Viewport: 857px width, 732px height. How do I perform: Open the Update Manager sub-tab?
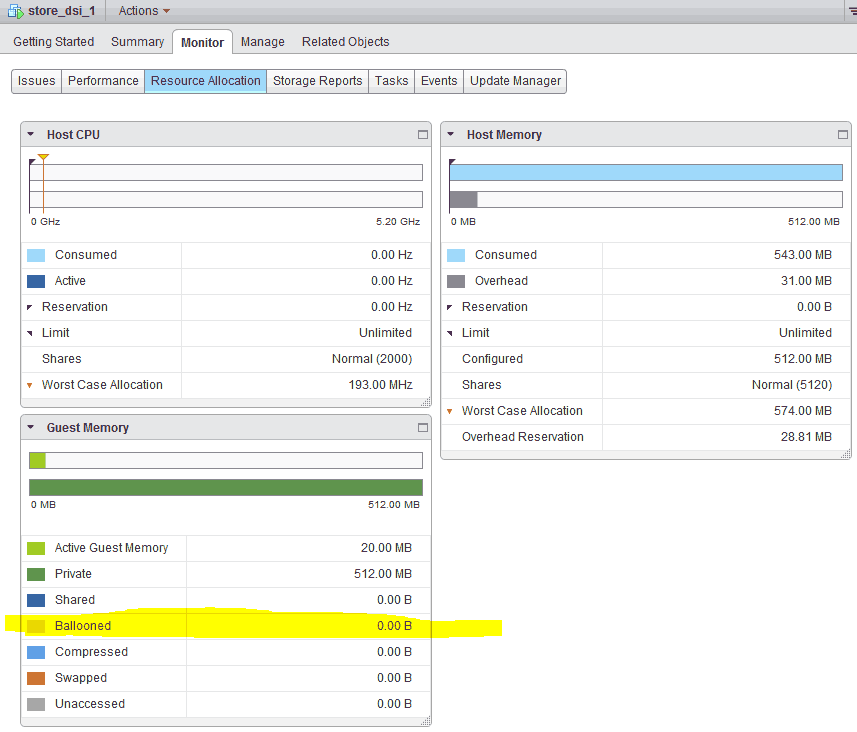pos(515,81)
